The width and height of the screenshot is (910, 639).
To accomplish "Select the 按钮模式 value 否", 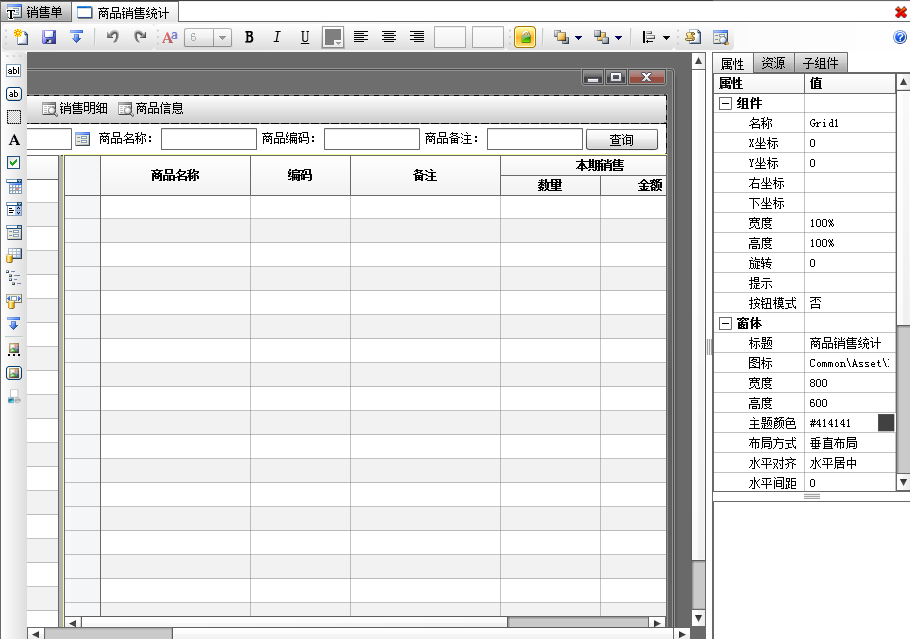I will coord(850,303).
